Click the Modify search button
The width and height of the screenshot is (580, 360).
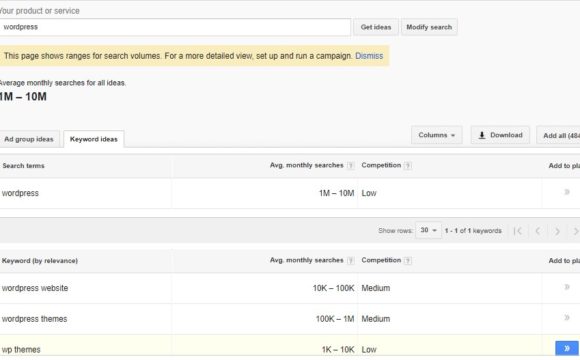pyautogui.click(x=429, y=27)
